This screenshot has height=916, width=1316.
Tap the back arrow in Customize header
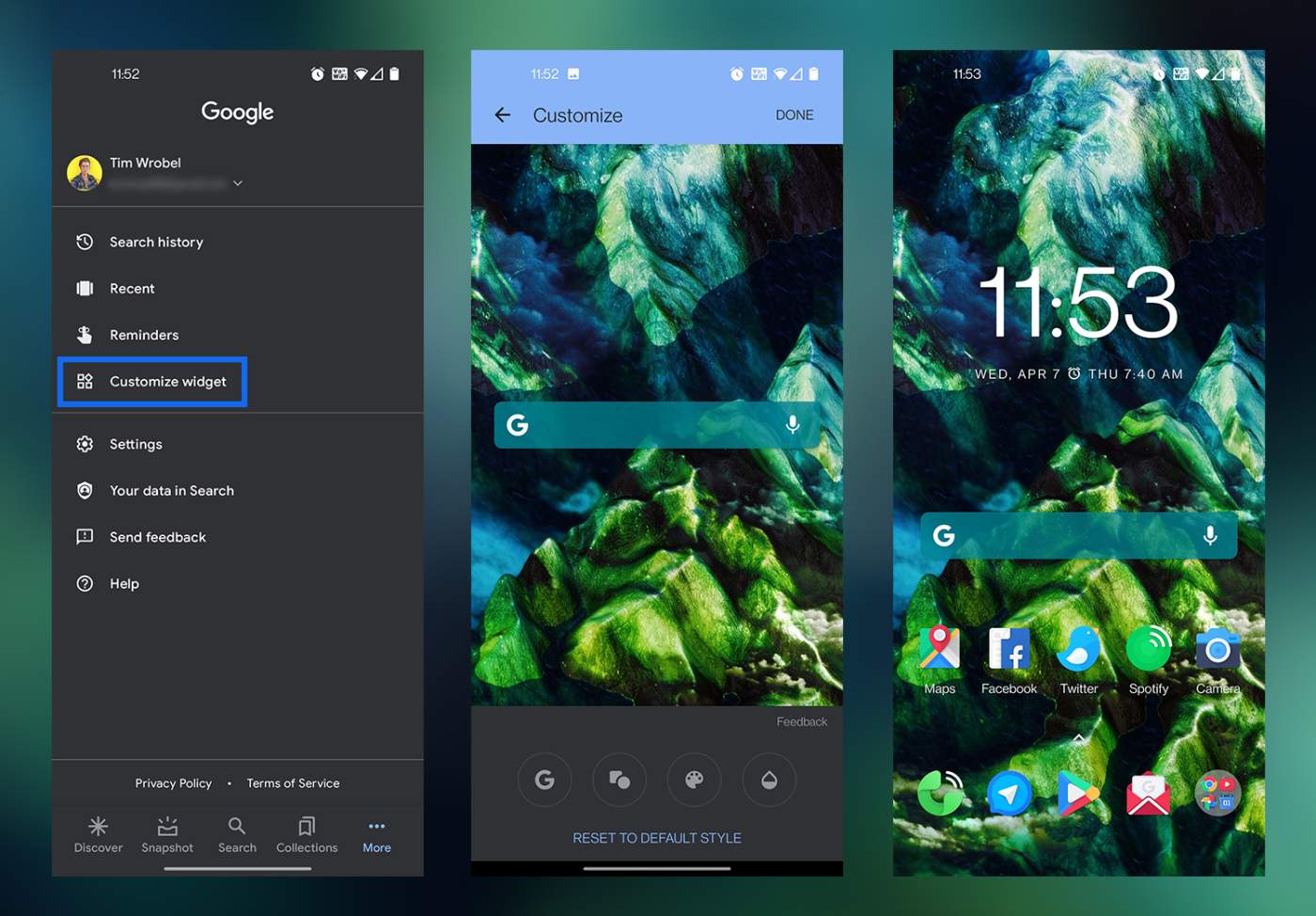pos(503,115)
